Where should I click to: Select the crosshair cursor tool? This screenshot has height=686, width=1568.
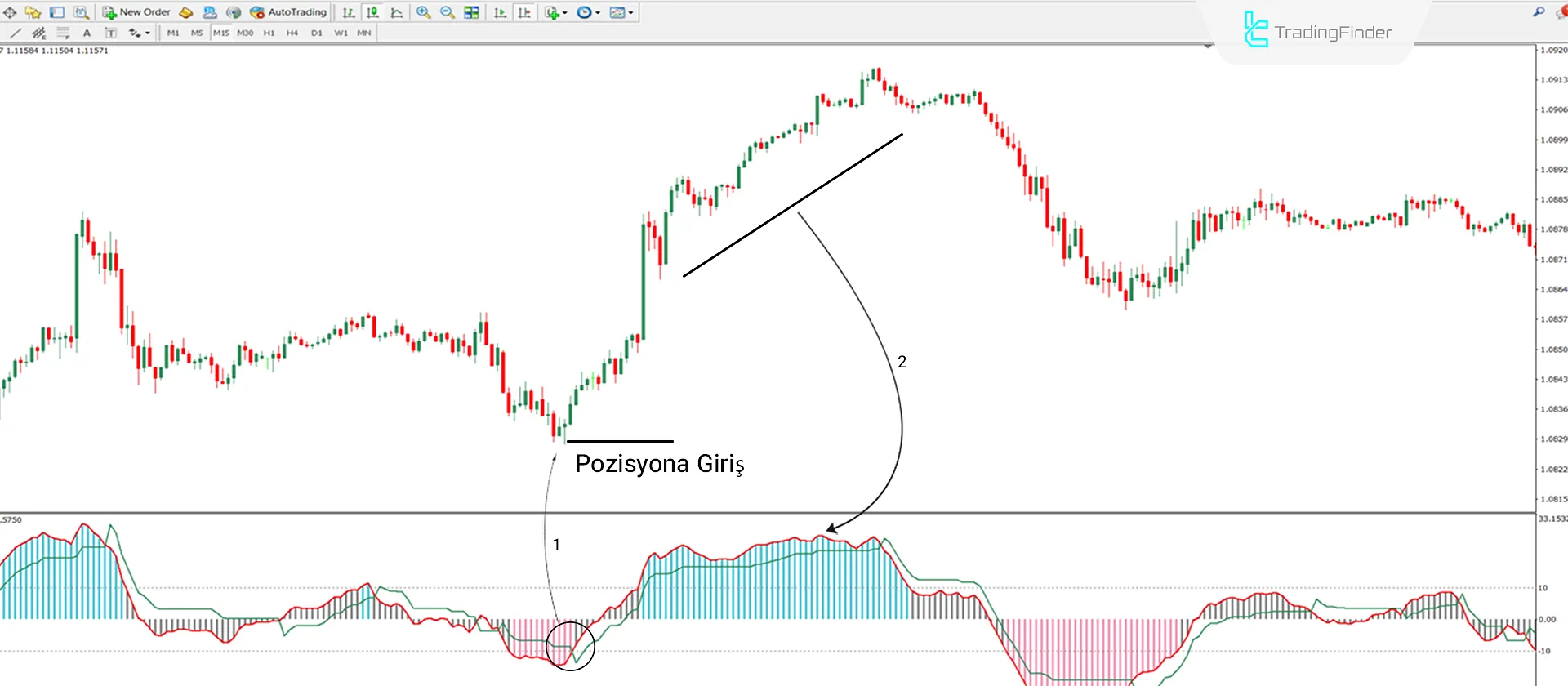10,12
